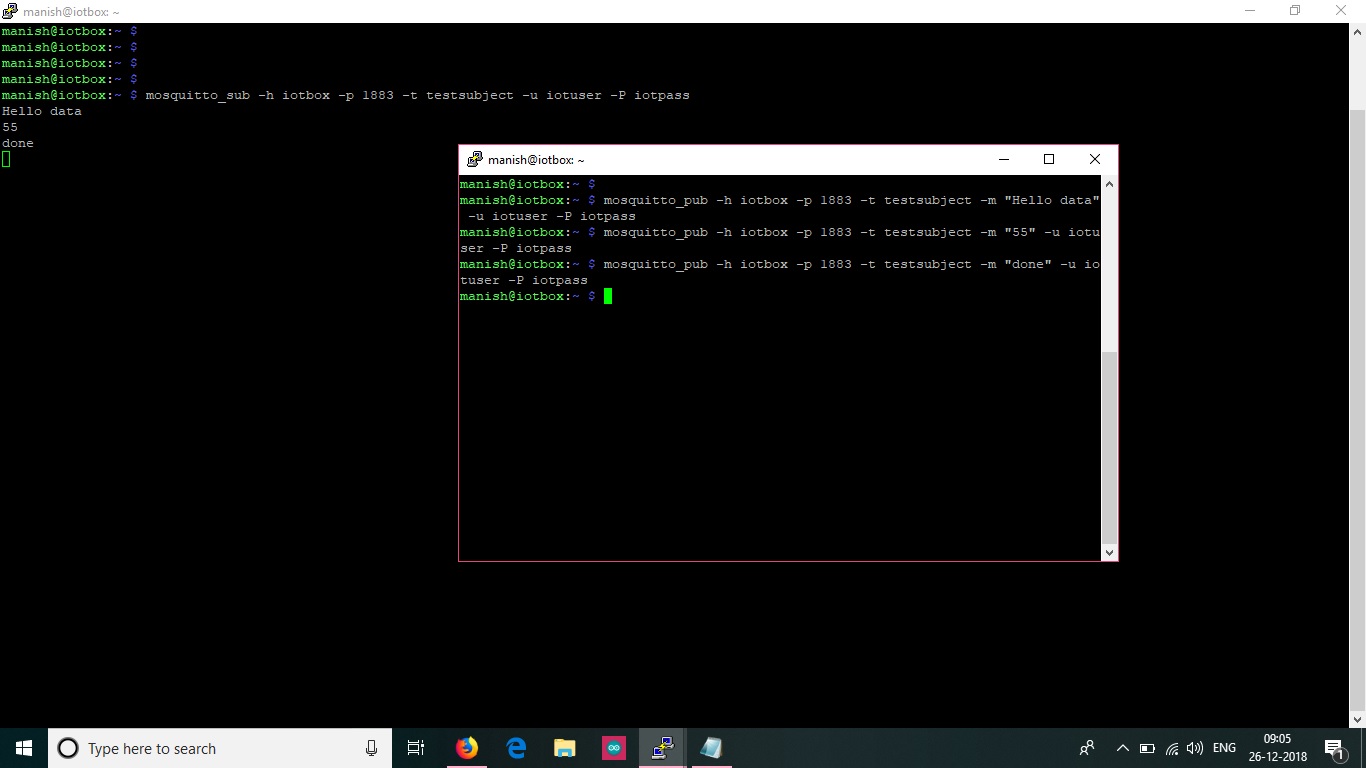This screenshot has width=1366, height=768.
Task: Open the Windows Start menu
Action: click(24, 748)
